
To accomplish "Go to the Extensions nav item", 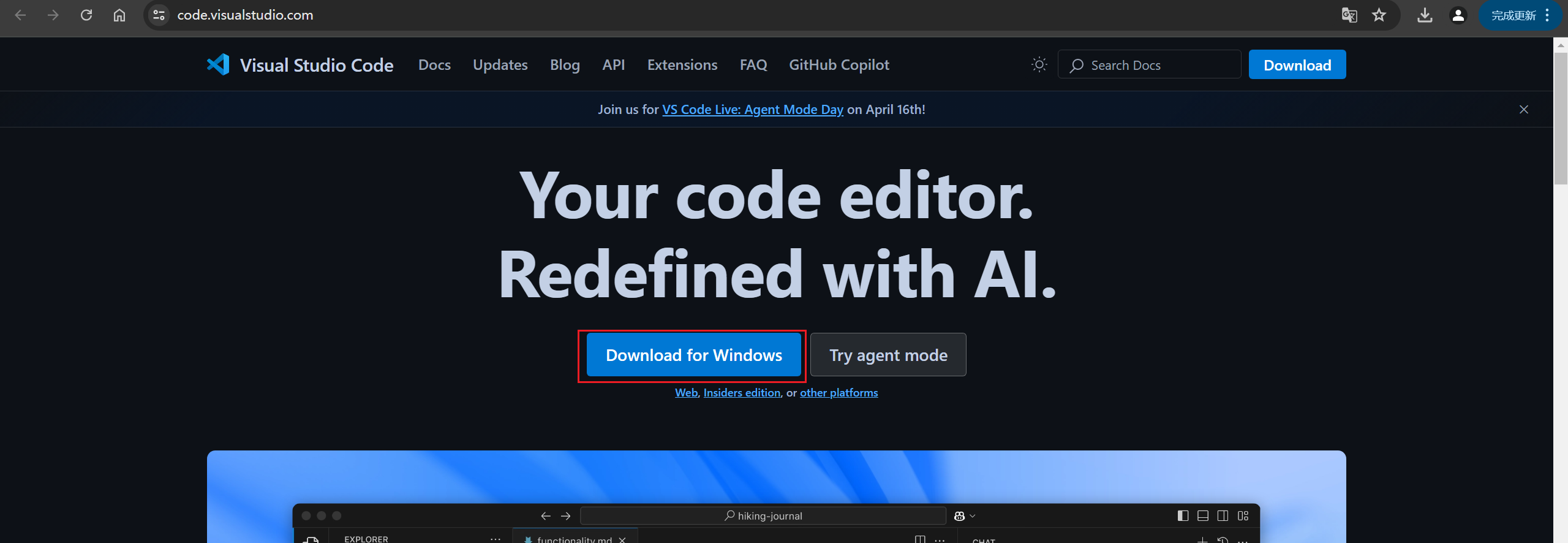I will pyautogui.click(x=682, y=64).
